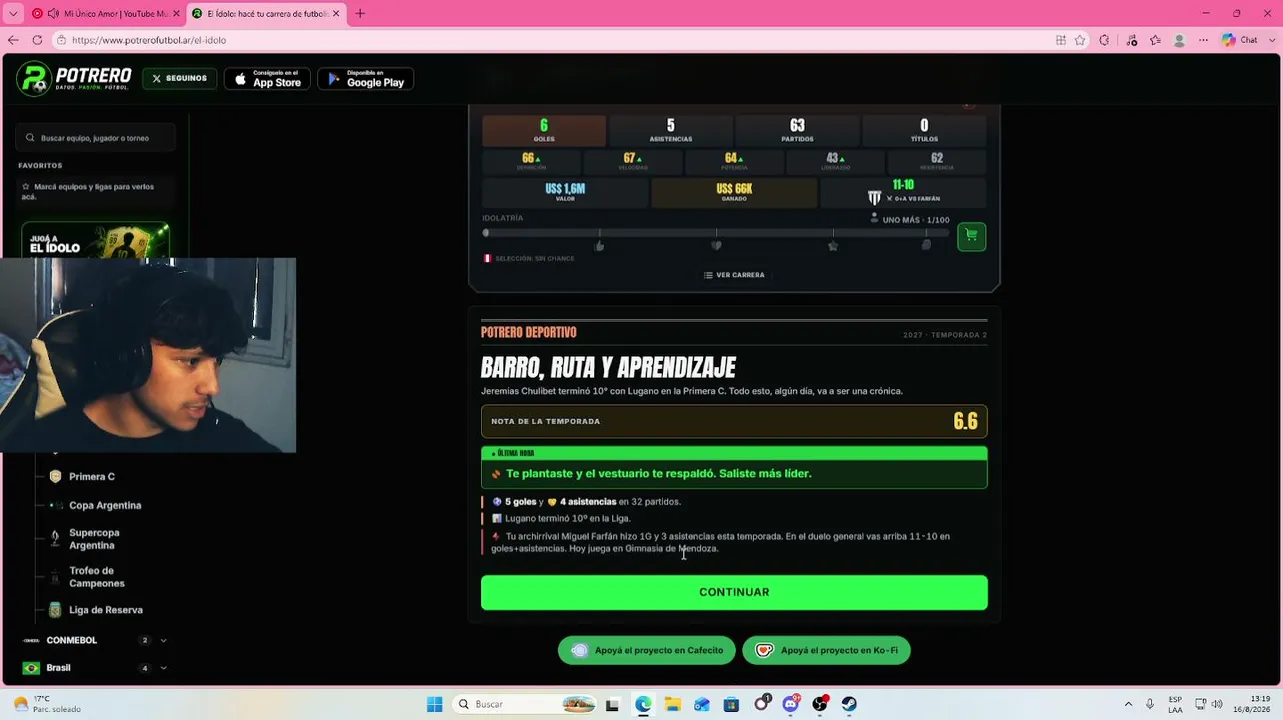The width and height of the screenshot is (1283, 720).
Task: Open the green shopping cart shop button
Action: 971,236
